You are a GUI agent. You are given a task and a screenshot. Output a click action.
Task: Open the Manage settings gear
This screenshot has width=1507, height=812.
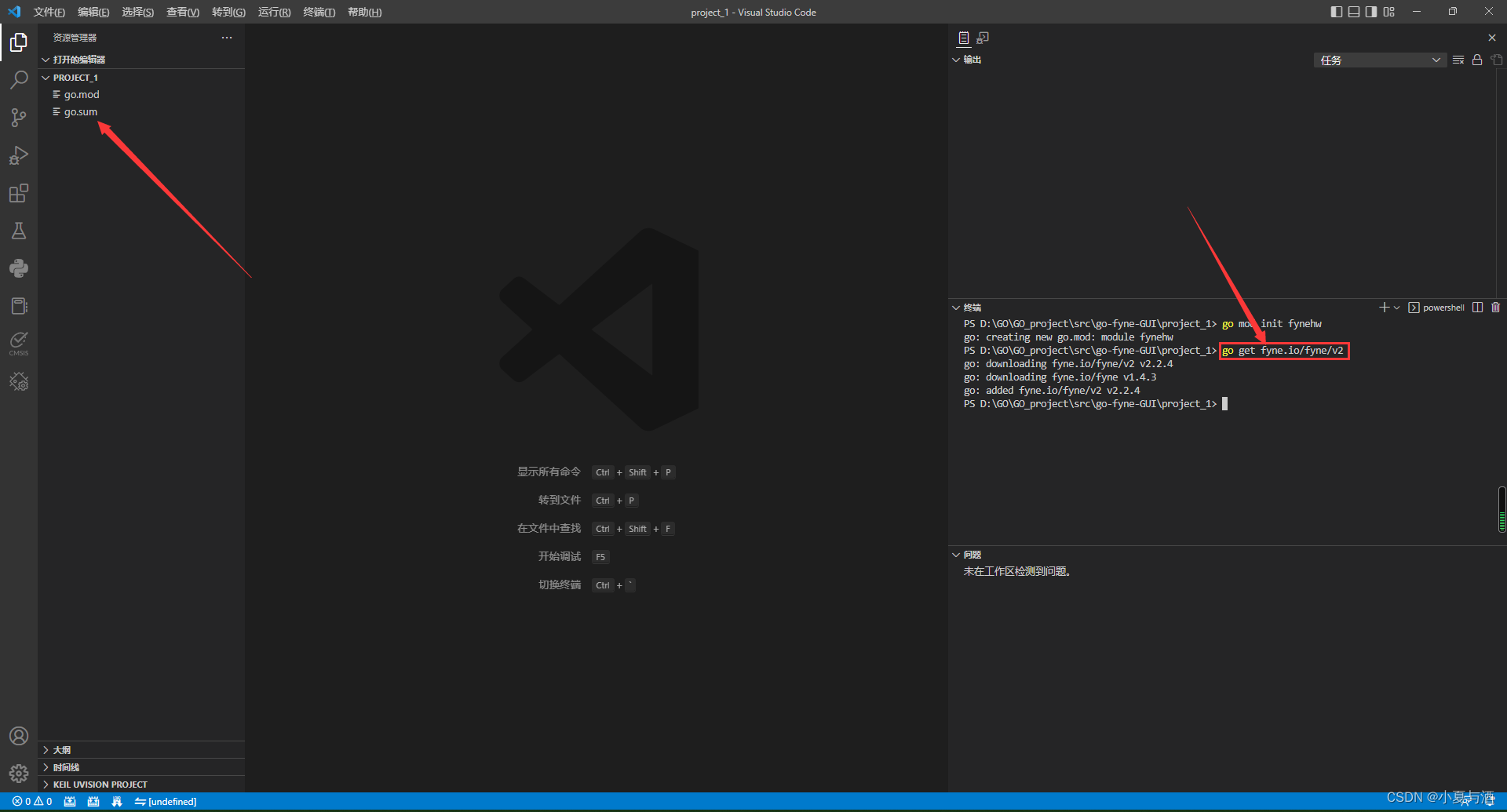pyautogui.click(x=19, y=774)
